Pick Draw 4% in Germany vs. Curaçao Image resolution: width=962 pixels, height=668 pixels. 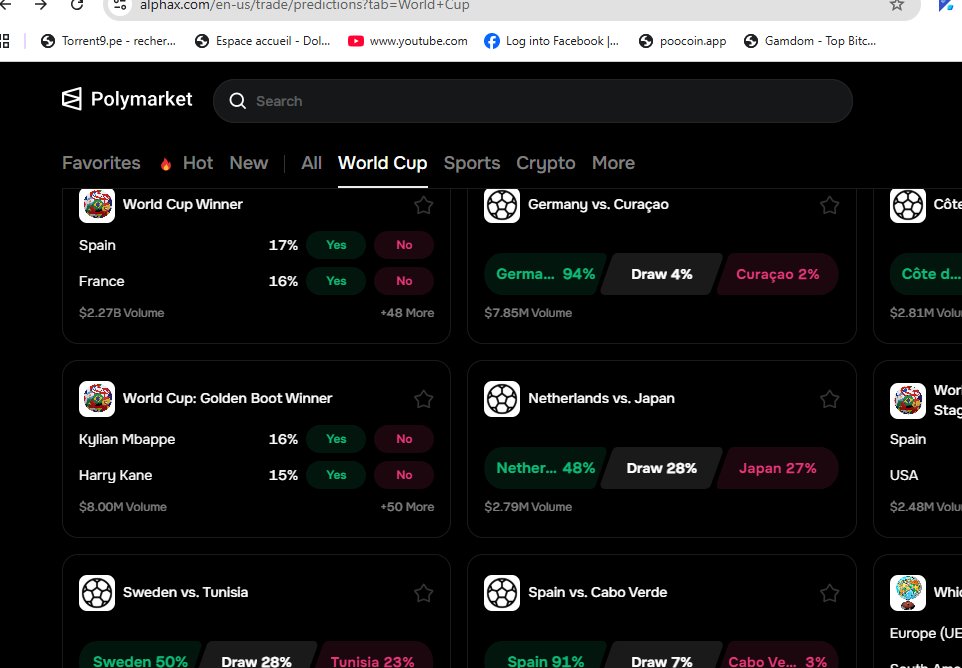(x=661, y=274)
